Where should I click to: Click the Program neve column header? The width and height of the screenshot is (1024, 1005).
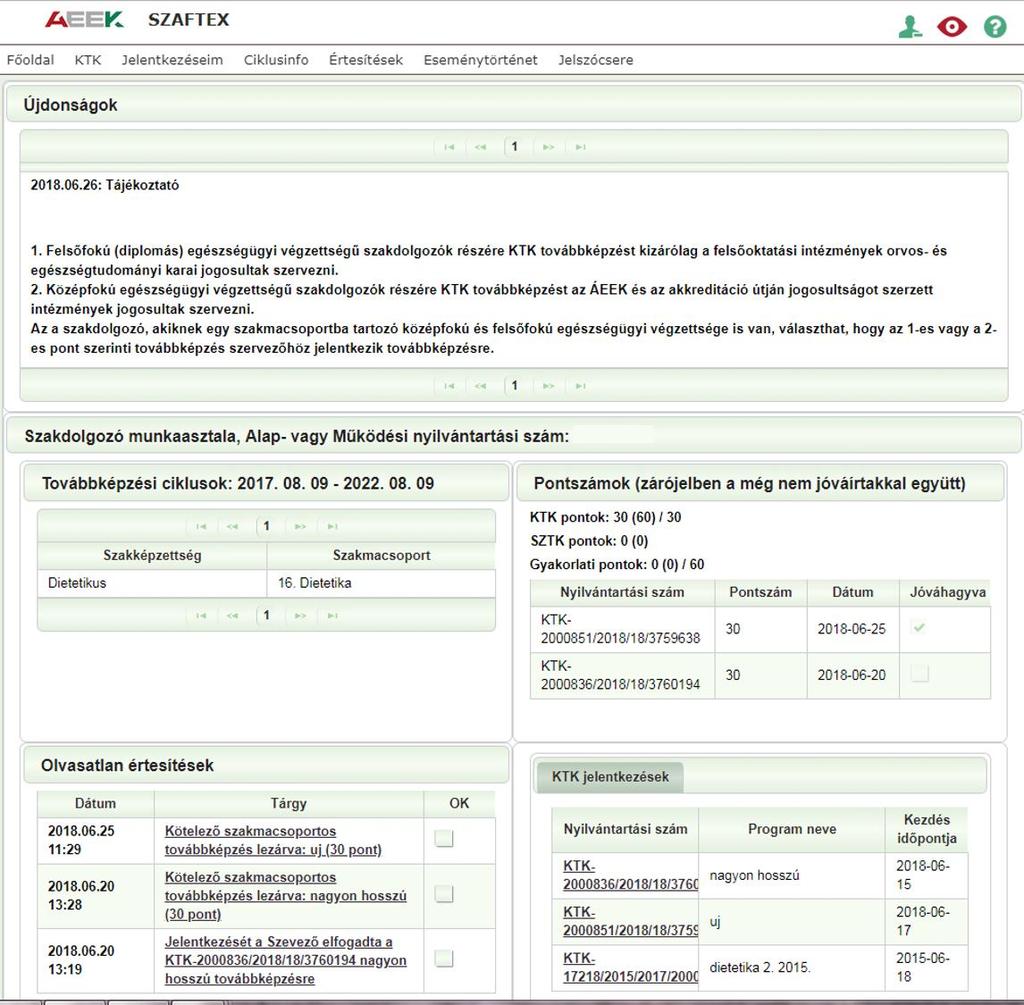click(792, 829)
